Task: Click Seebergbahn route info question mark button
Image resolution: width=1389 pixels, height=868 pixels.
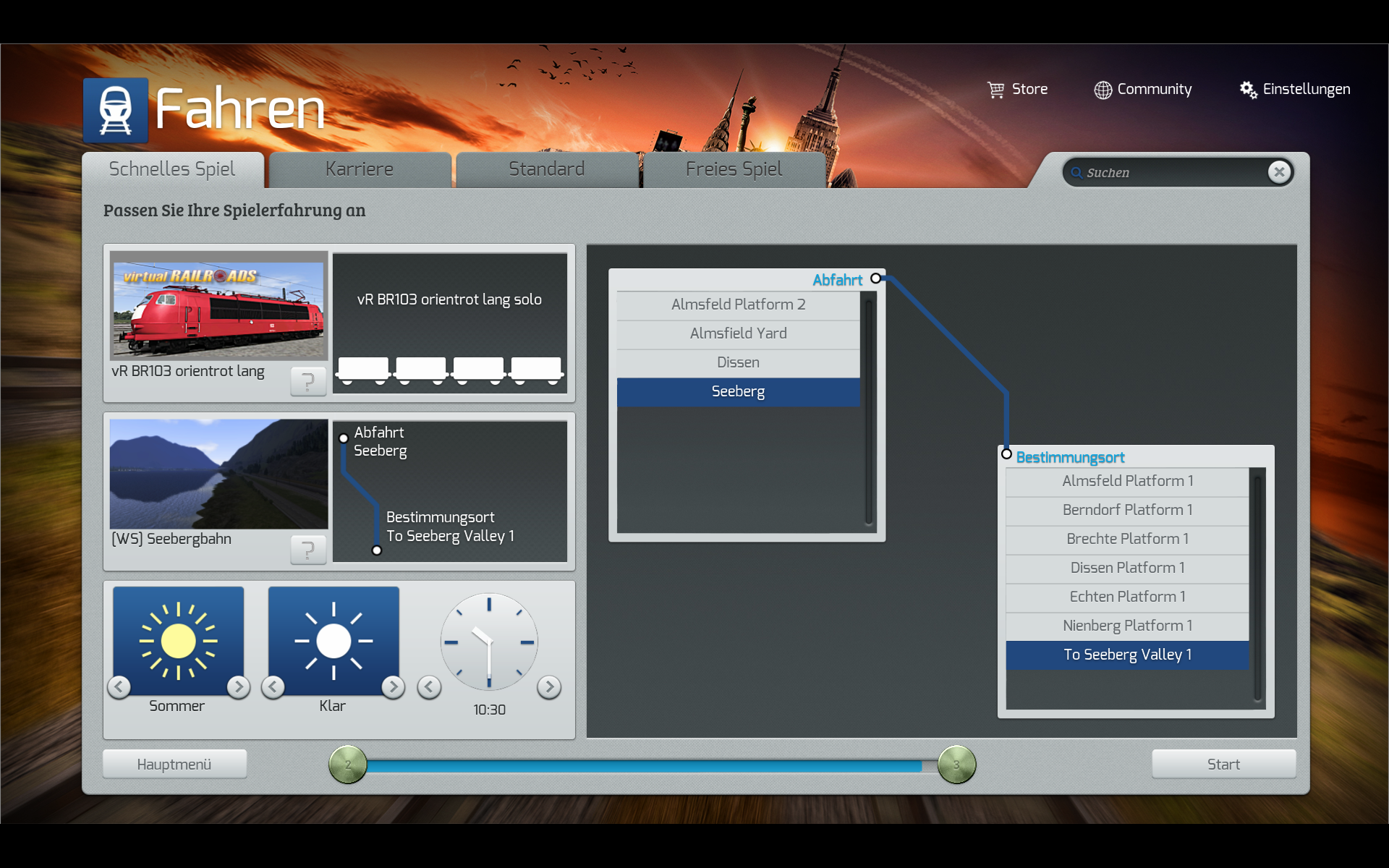Action: (x=308, y=550)
